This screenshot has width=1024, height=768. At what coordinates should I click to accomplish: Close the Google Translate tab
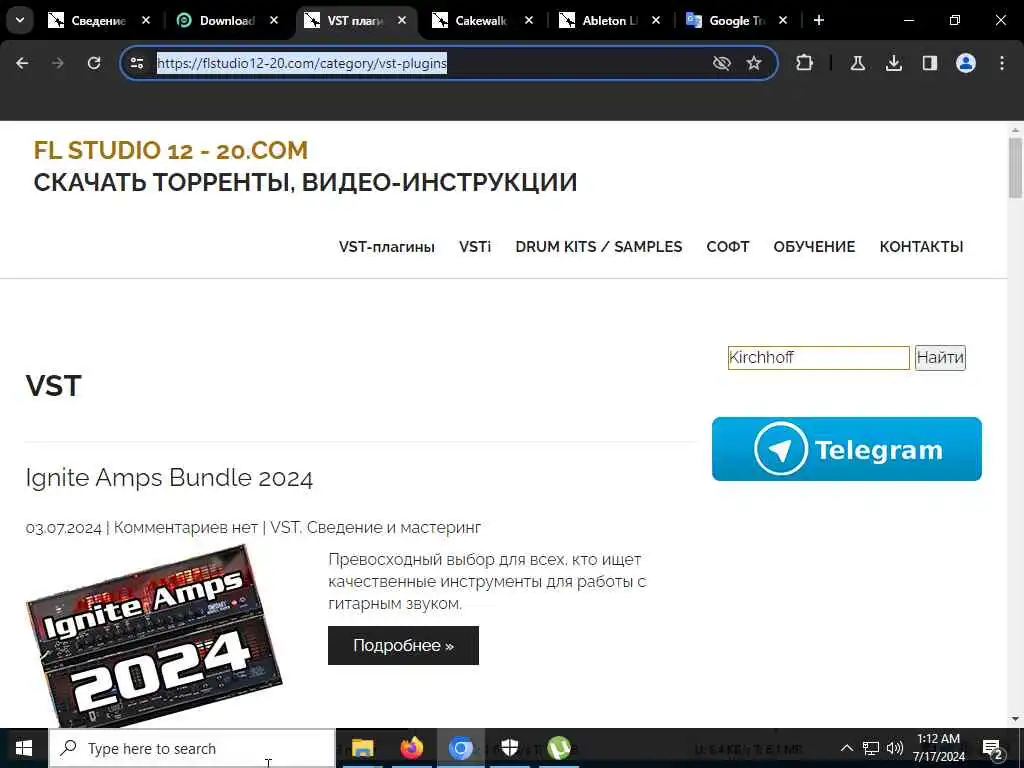(783, 21)
